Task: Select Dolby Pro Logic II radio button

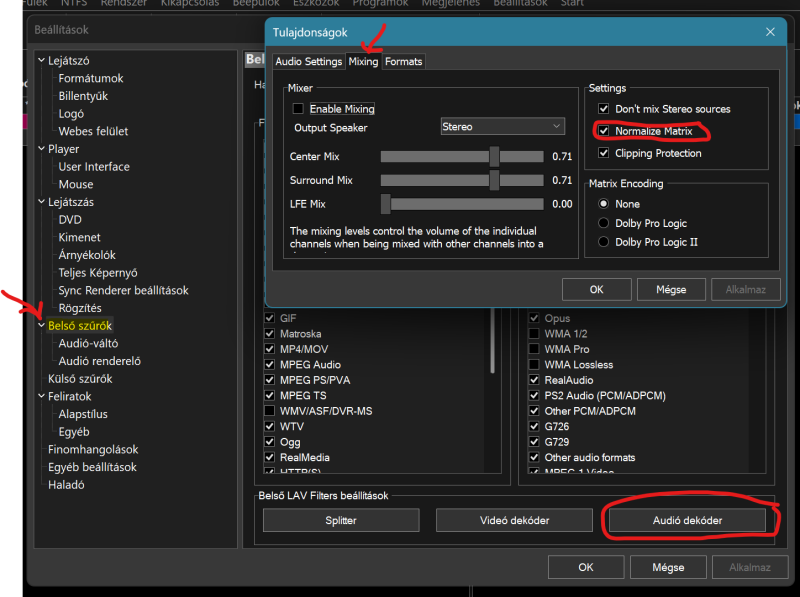Action: point(604,242)
